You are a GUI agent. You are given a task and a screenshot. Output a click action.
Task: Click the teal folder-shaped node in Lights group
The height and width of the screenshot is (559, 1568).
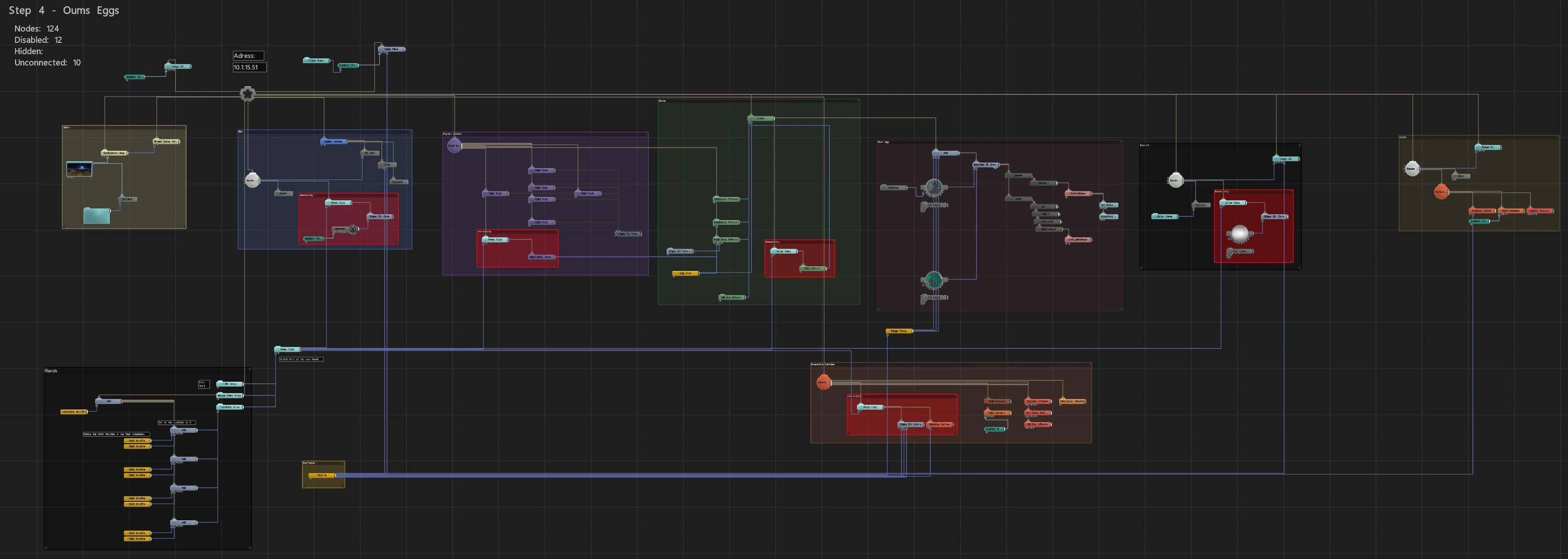click(97, 215)
